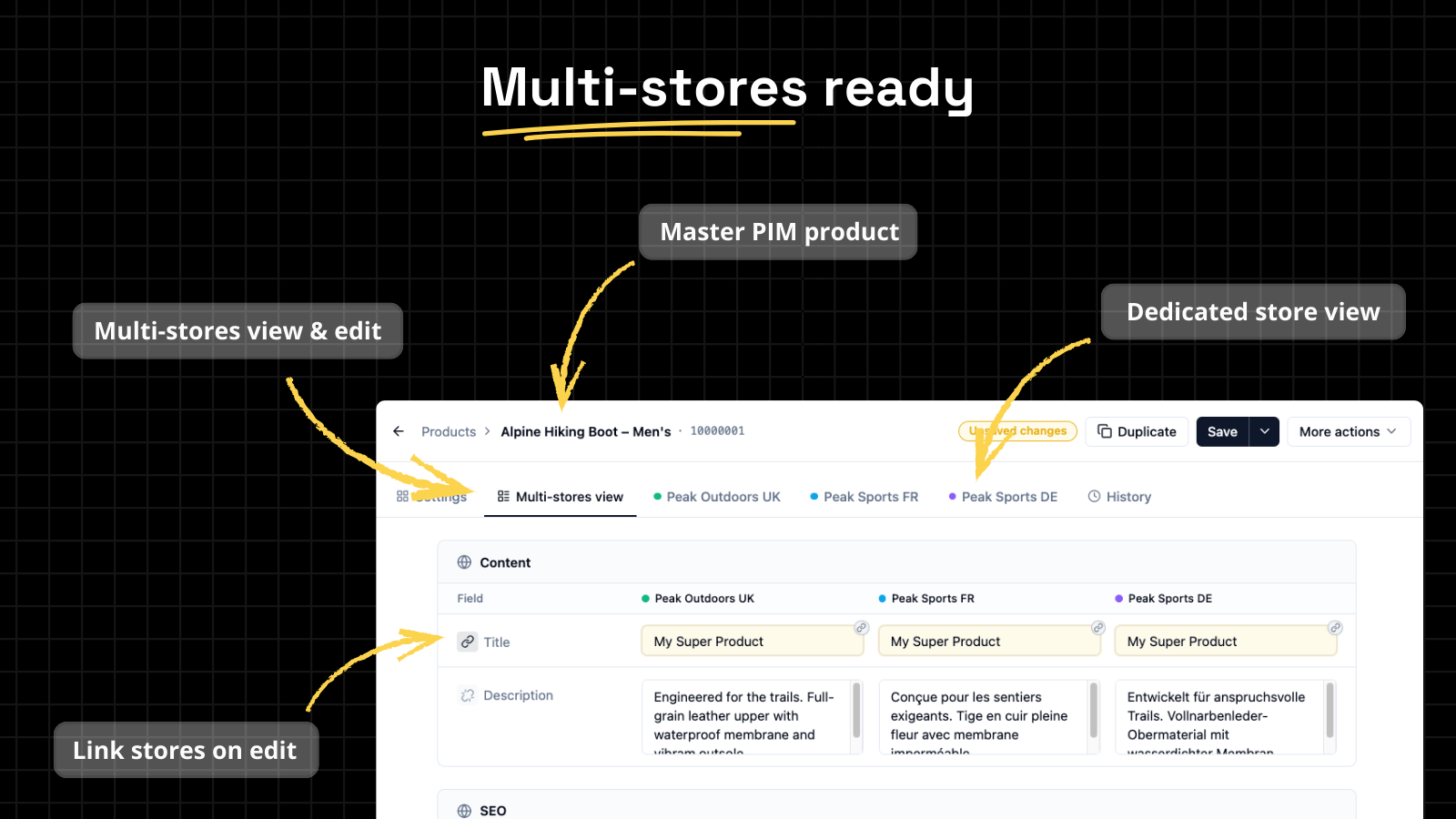Open the Save button dropdown arrow
Viewport: 1456px width, 819px height.
1264,431
